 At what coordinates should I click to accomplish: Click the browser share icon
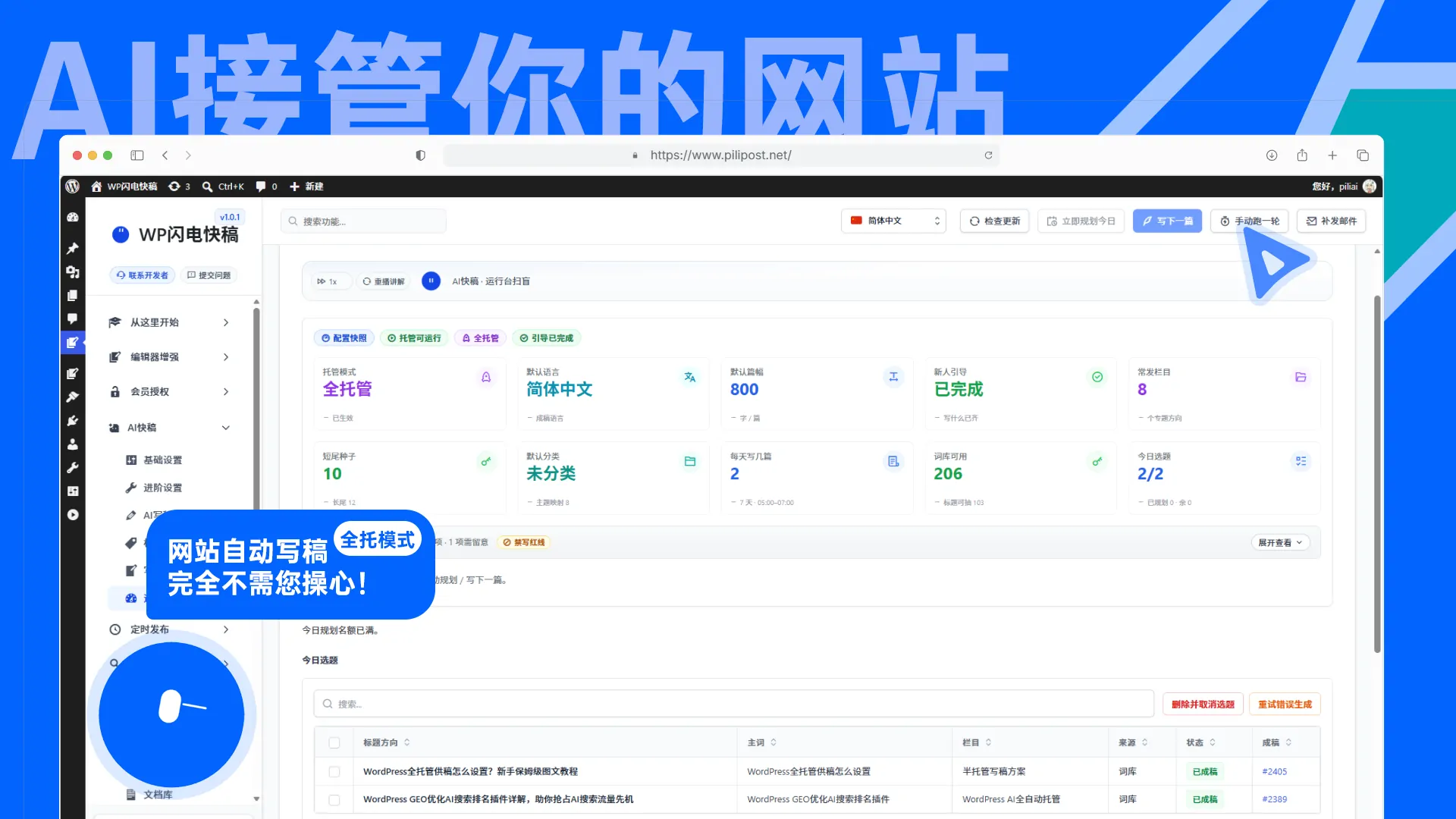1302,155
